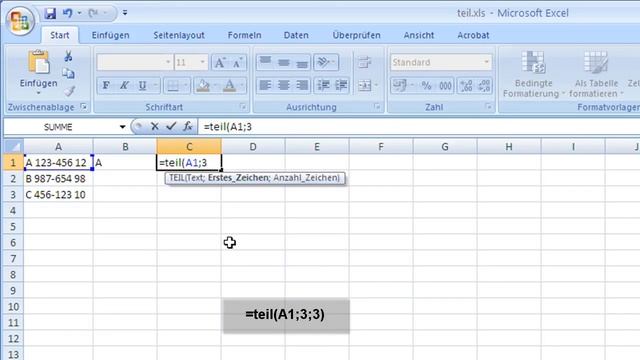Center text horizontally
The image size is (640, 360).
tap(283, 86)
